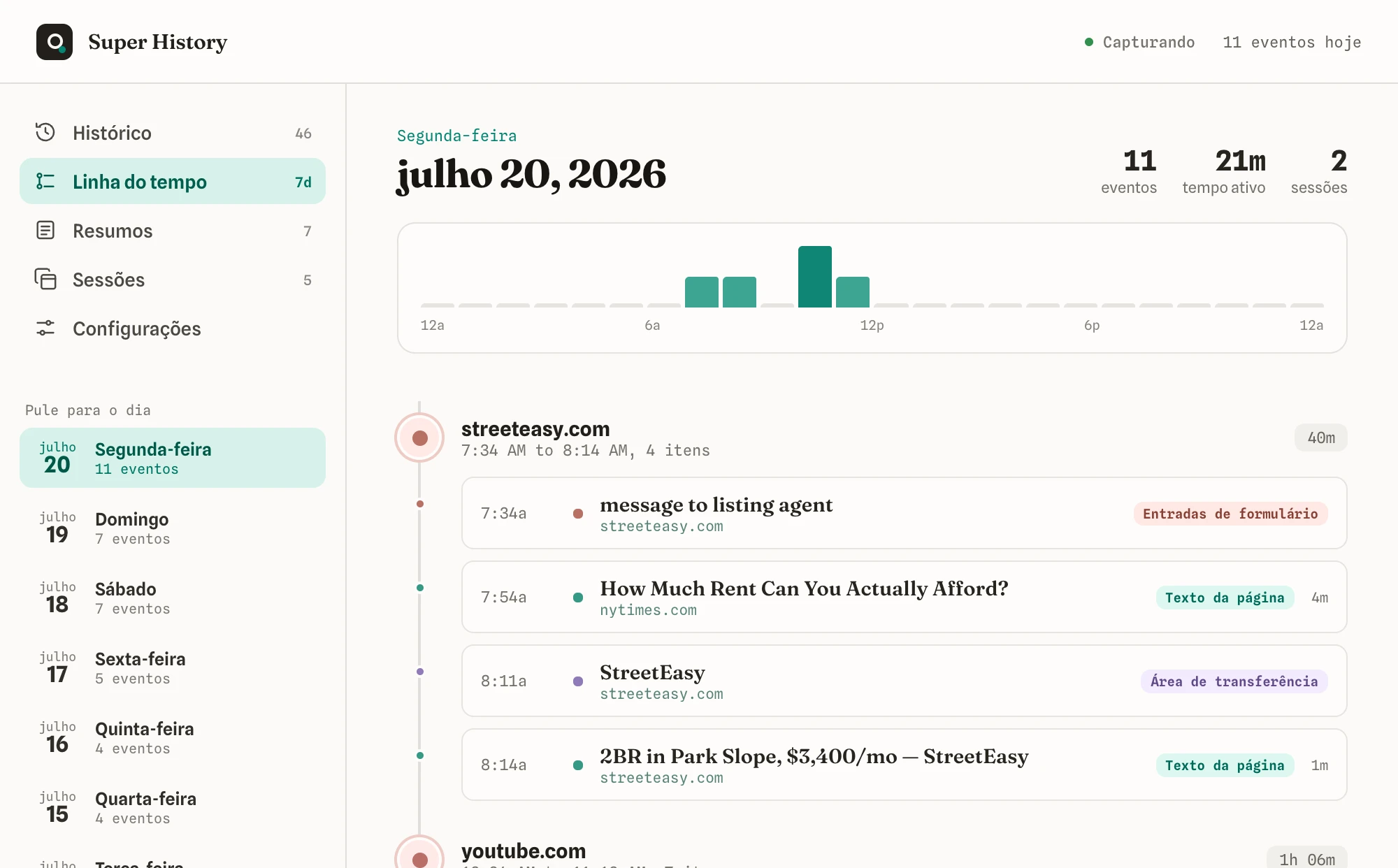Jump to Sexta-feira julho 17
Screen dimensions: 1398x868
pos(173,667)
